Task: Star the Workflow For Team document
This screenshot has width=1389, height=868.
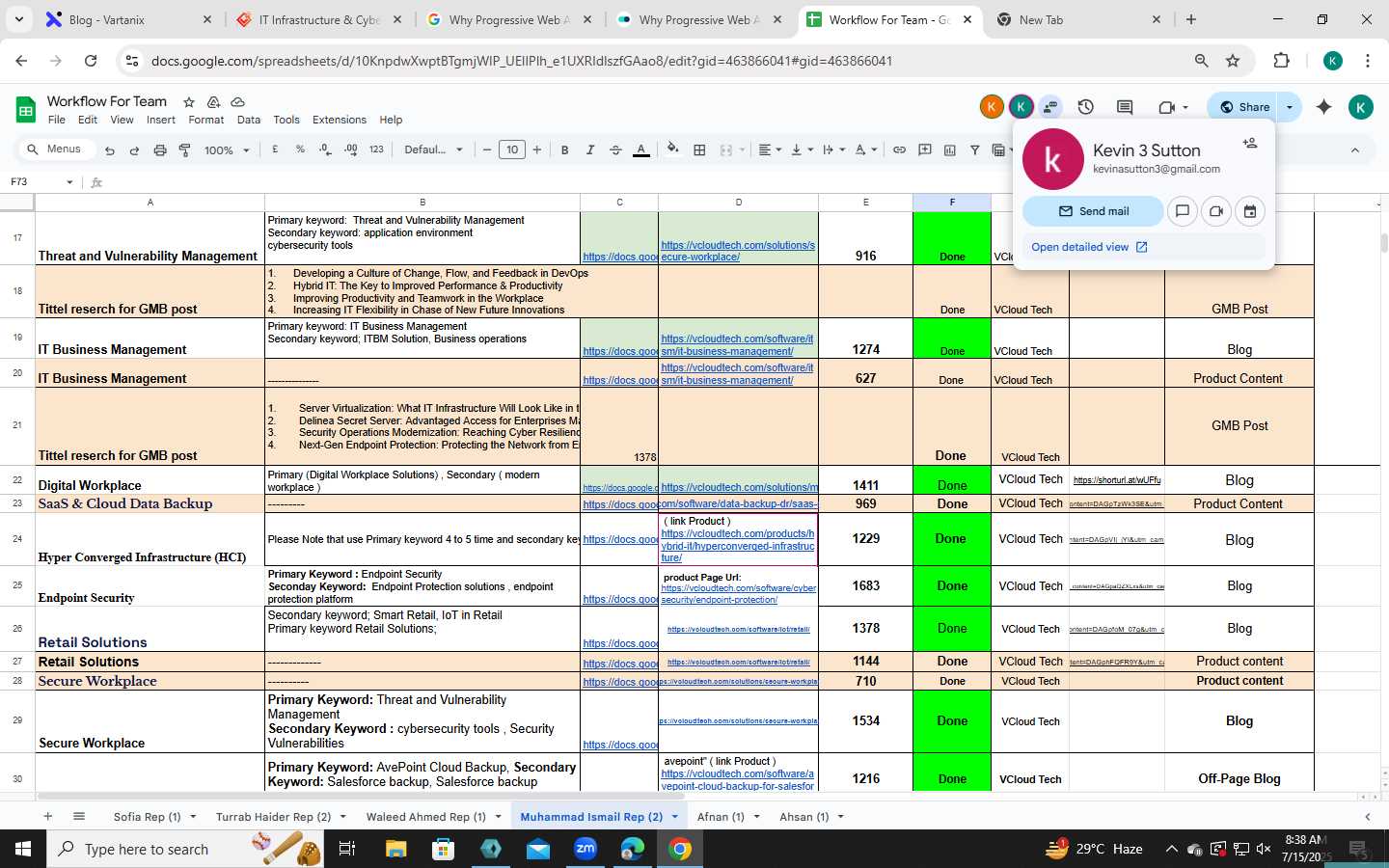Action: [x=189, y=101]
